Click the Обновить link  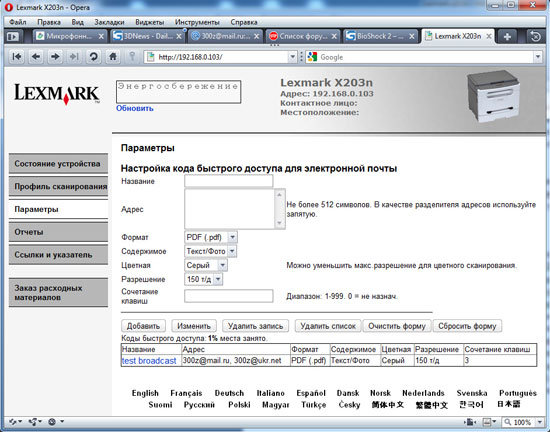point(135,108)
